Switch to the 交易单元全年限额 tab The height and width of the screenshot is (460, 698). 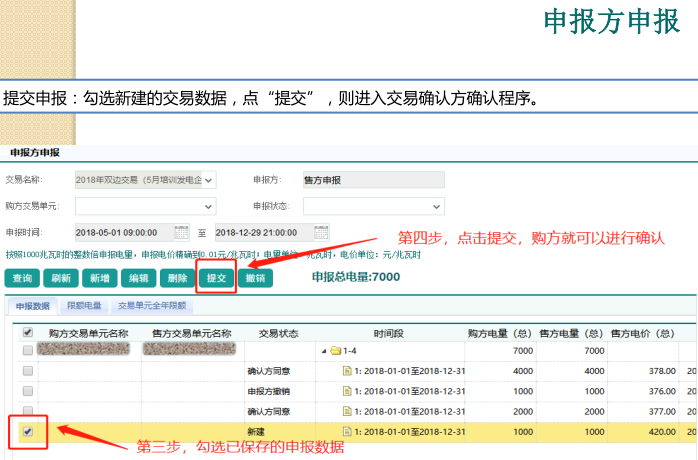coord(152,305)
